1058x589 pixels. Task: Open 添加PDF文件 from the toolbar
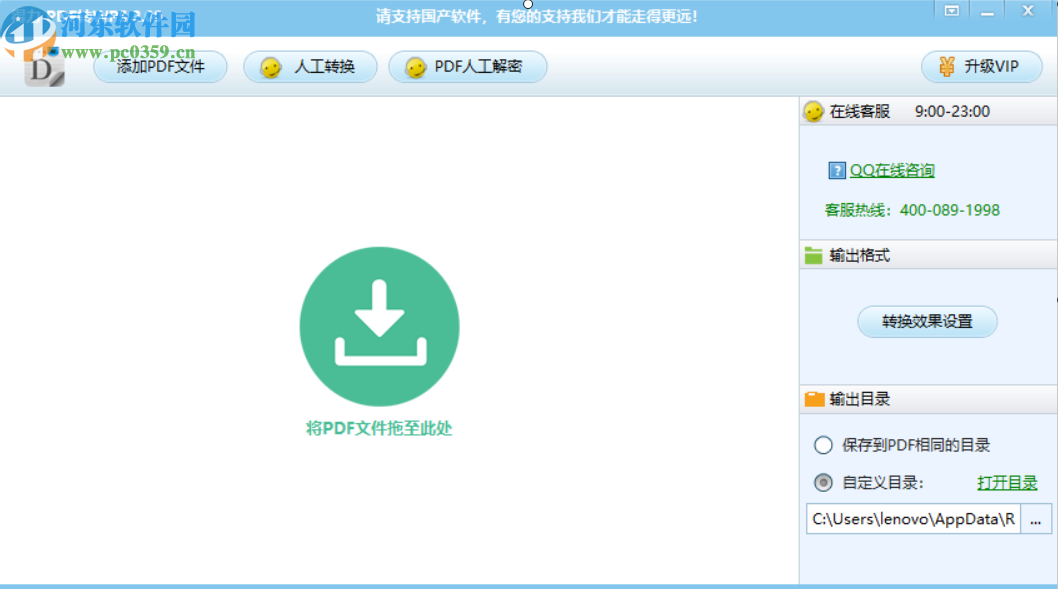(161, 67)
